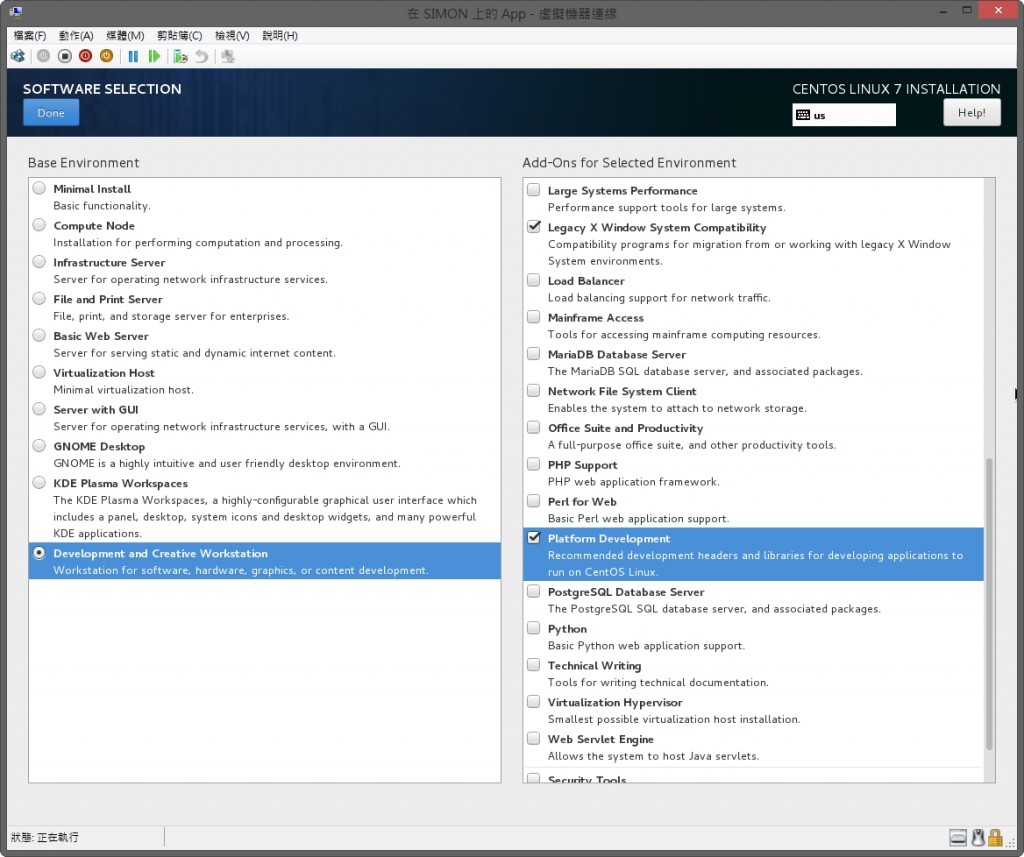Open the 檔案(F) menu
Viewport: 1024px width, 857px height.
(x=29, y=35)
